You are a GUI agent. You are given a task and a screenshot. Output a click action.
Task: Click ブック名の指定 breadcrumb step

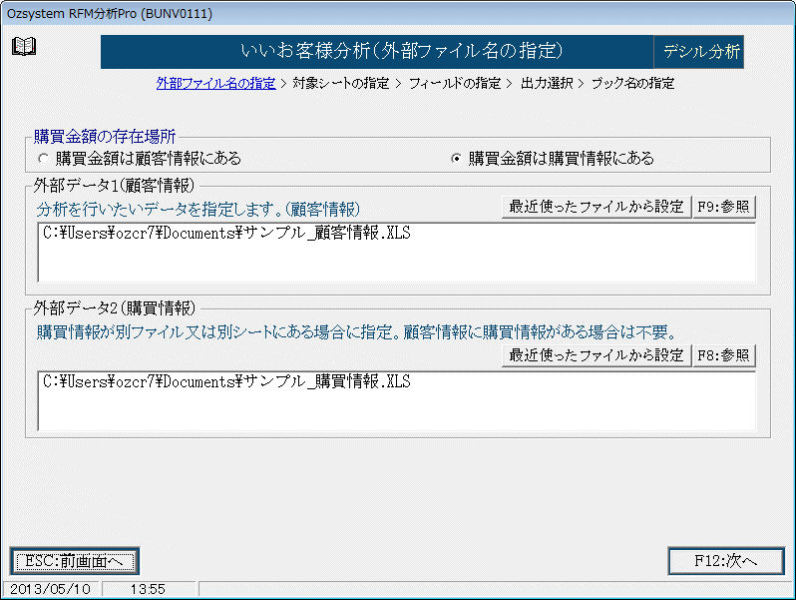point(633,83)
